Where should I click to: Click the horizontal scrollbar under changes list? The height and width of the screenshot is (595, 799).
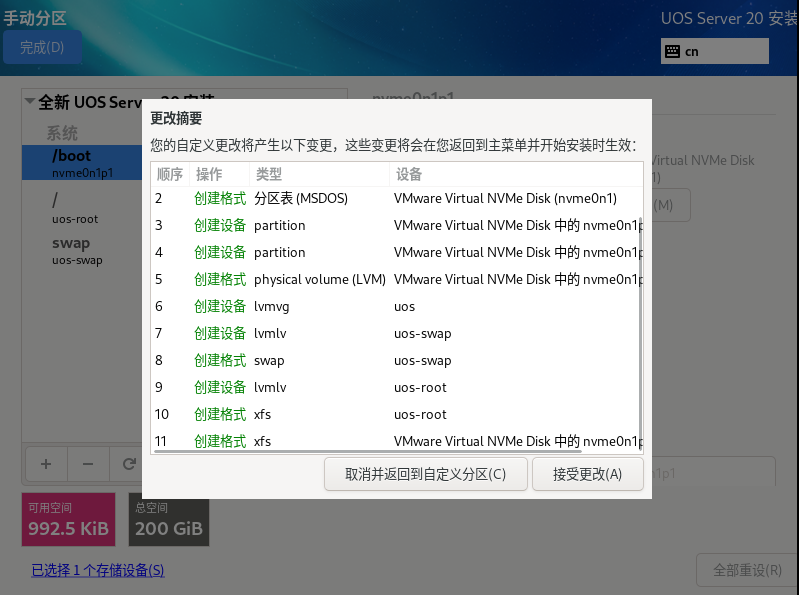click(367, 451)
